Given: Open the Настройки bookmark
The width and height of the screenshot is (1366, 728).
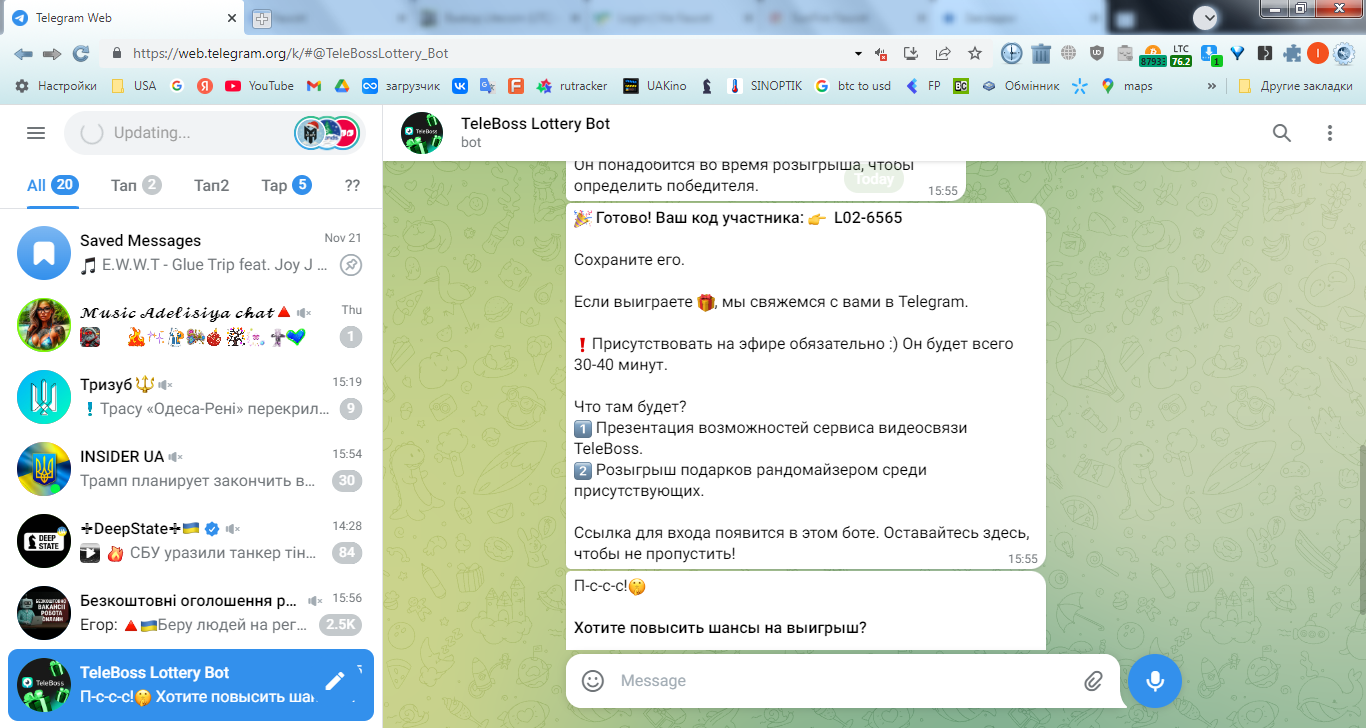Looking at the screenshot, I should tap(56, 86).
